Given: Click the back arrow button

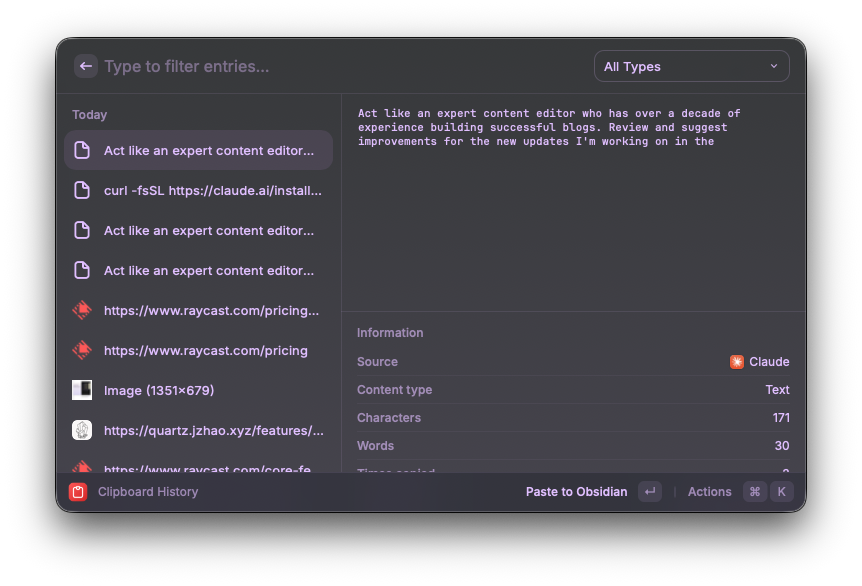Looking at the screenshot, I should point(86,66).
